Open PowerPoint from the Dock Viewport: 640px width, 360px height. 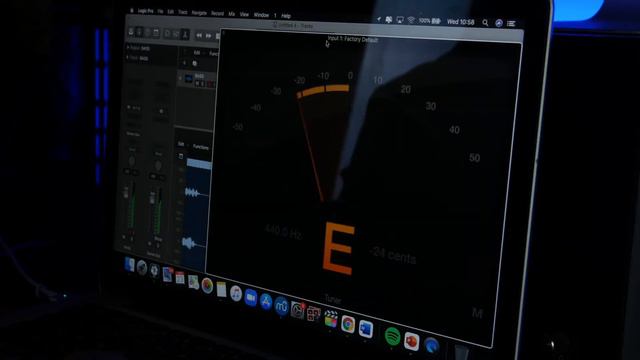coord(411,341)
